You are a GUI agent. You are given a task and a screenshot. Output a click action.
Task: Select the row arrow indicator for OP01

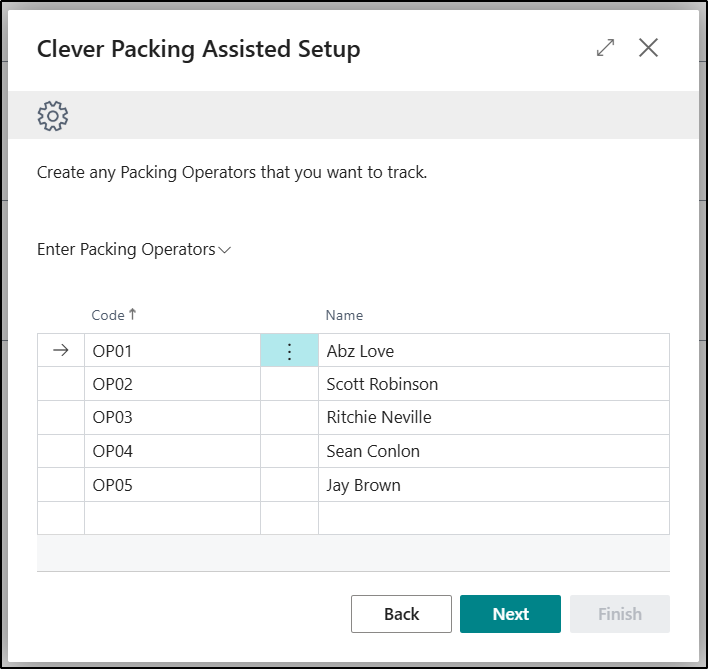61,351
